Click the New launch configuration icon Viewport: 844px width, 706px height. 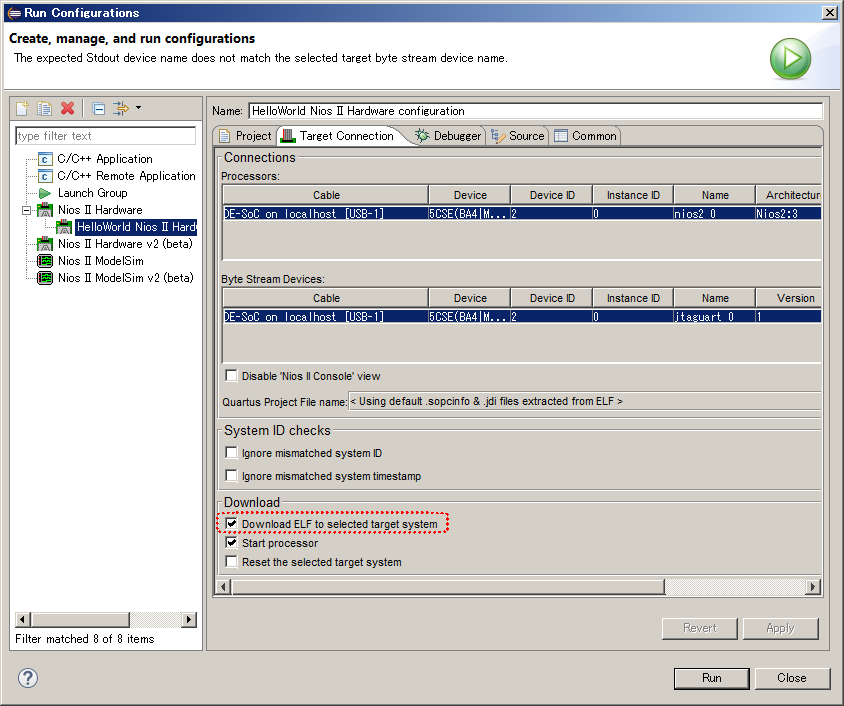(x=22, y=108)
